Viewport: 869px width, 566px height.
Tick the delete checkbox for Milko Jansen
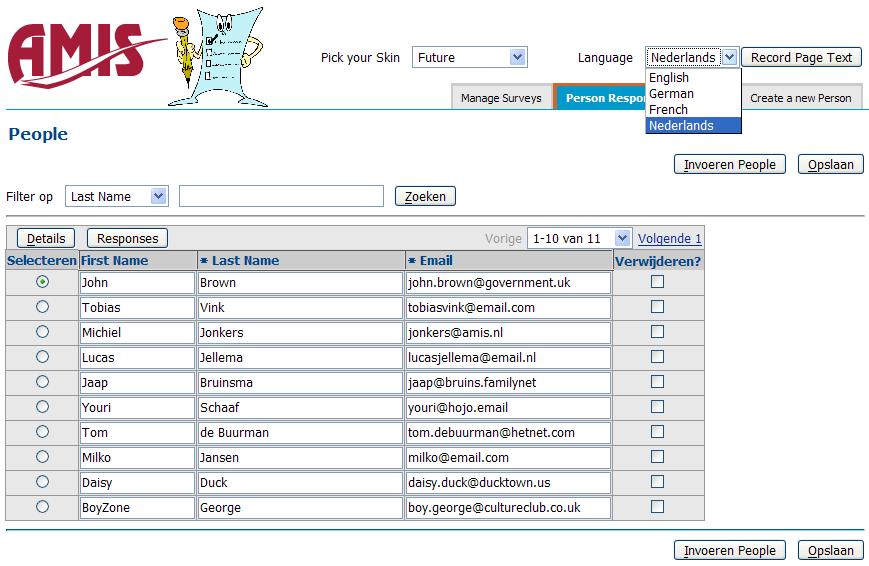[x=657, y=457]
